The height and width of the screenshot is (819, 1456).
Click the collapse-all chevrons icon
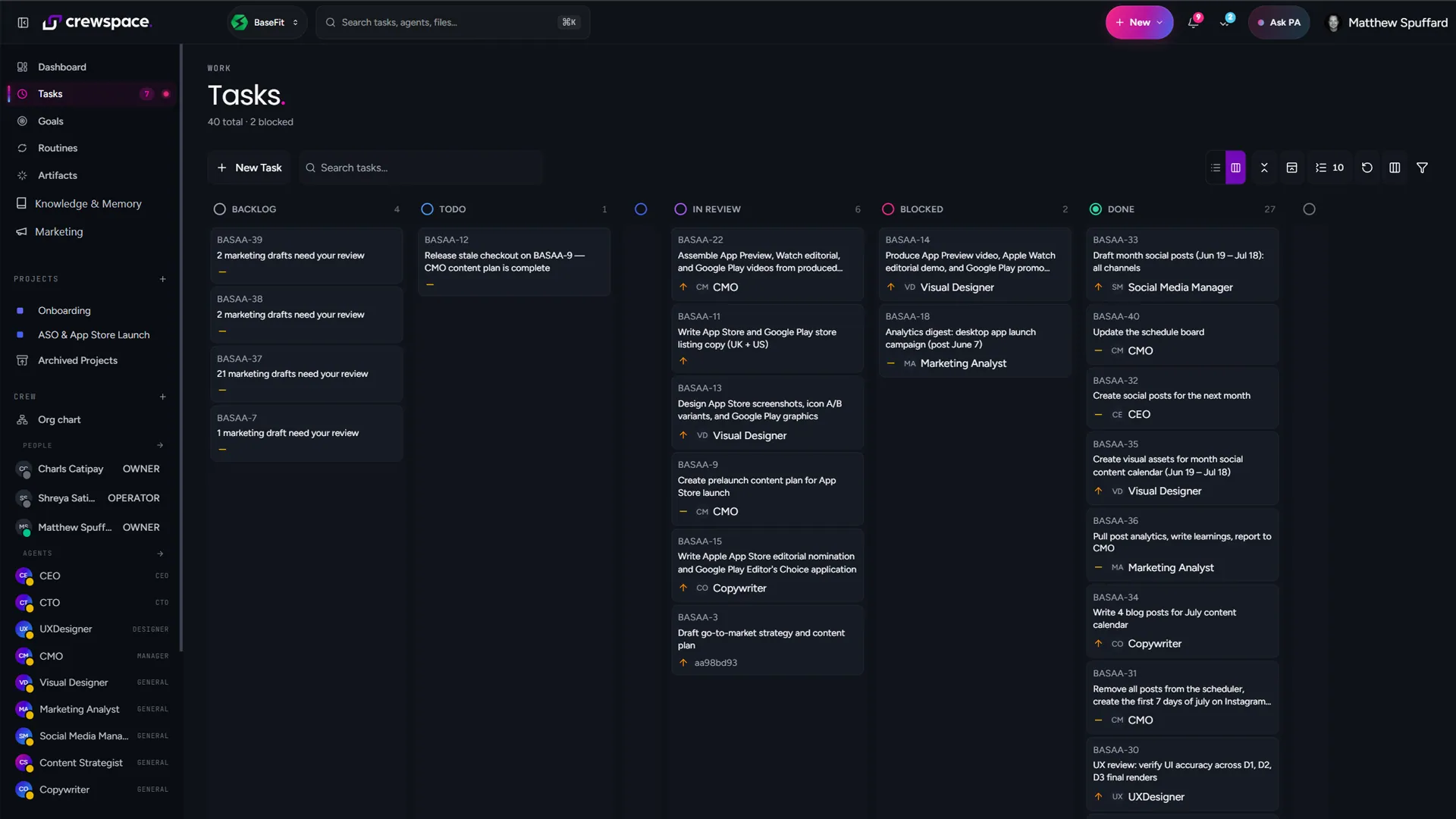tap(1264, 168)
